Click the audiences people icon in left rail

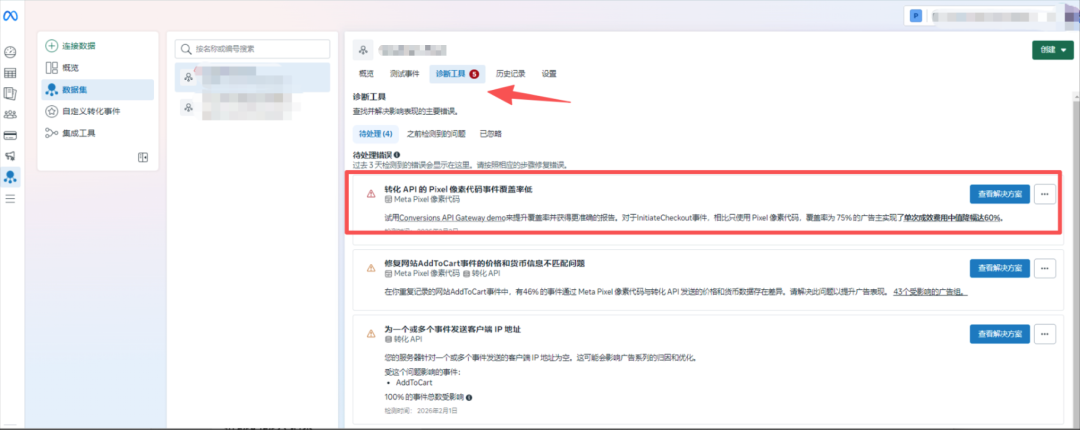point(10,115)
